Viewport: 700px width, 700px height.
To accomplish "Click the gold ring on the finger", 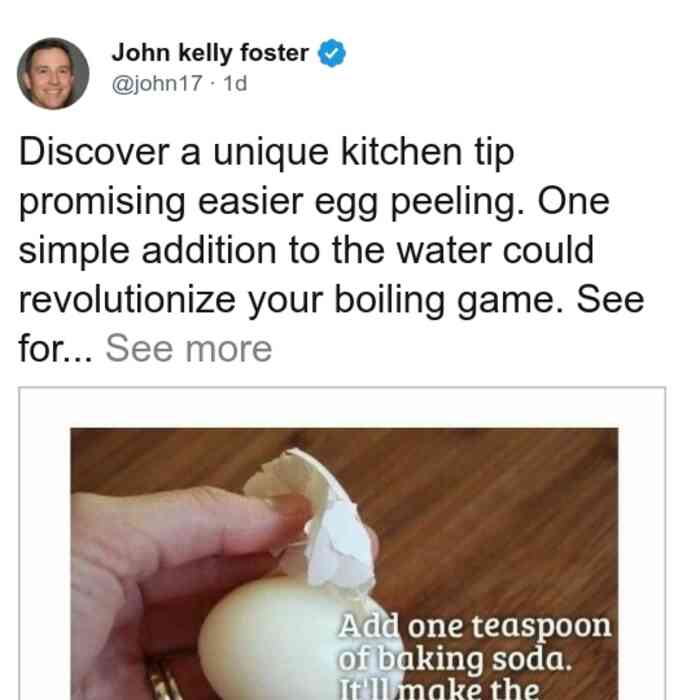I will pyautogui.click(x=165, y=681).
